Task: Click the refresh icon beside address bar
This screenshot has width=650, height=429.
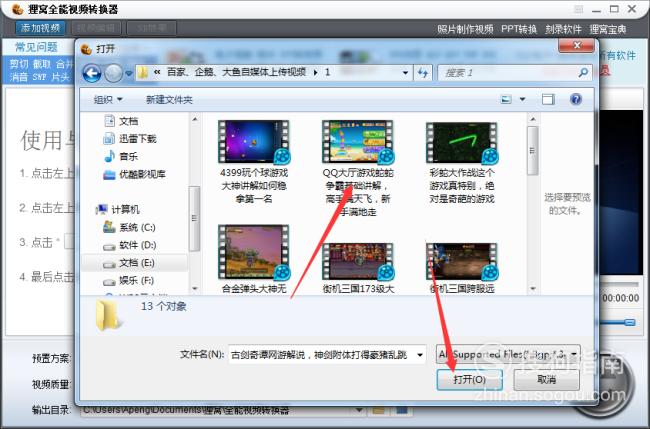Action: click(x=423, y=73)
